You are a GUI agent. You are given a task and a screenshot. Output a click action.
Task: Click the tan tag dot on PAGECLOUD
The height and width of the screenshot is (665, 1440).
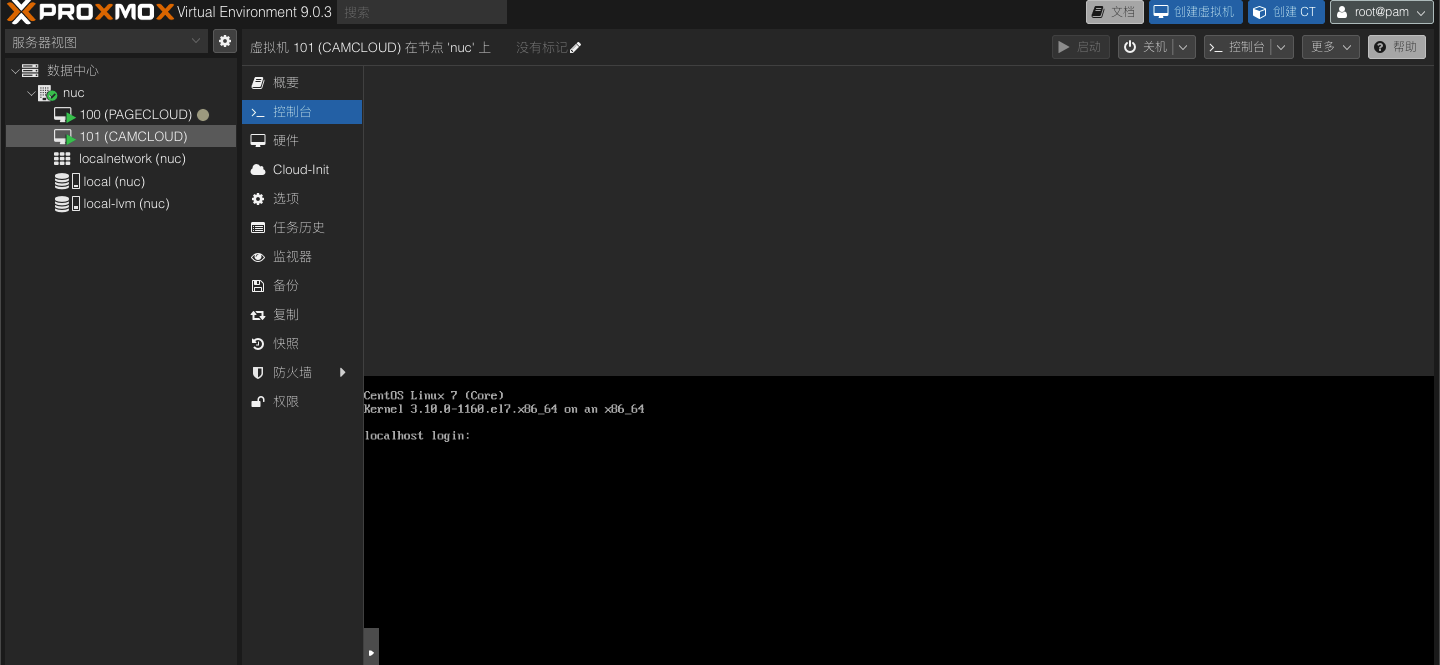[203, 115]
